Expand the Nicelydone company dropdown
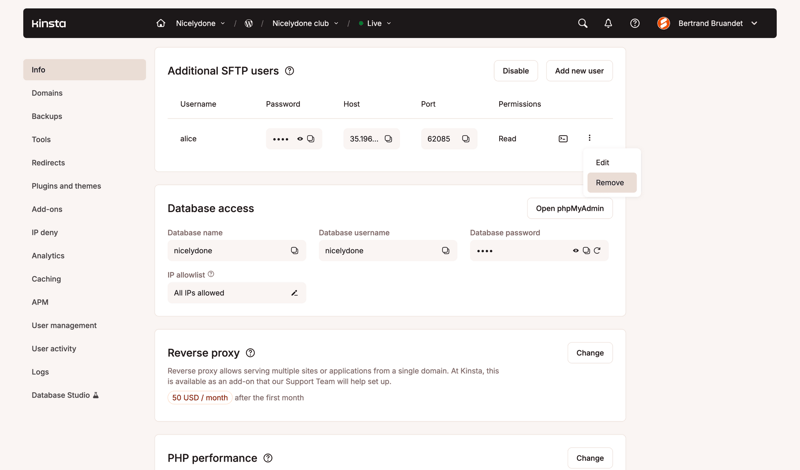The height and width of the screenshot is (470, 800). pos(201,23)
